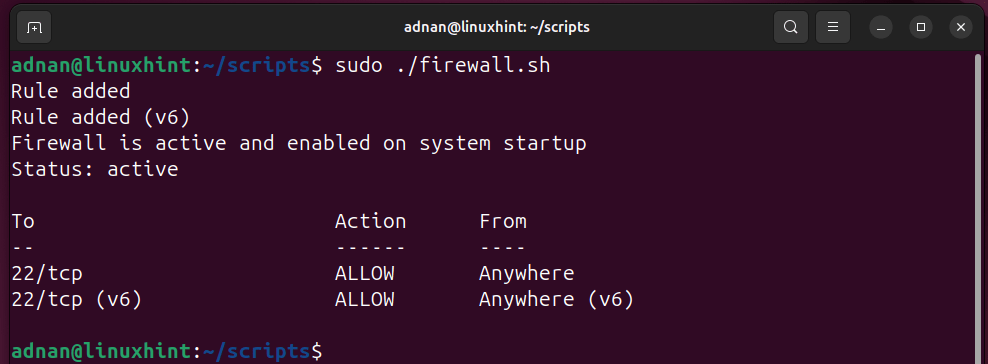Close the terminal window

coord(960,27)
